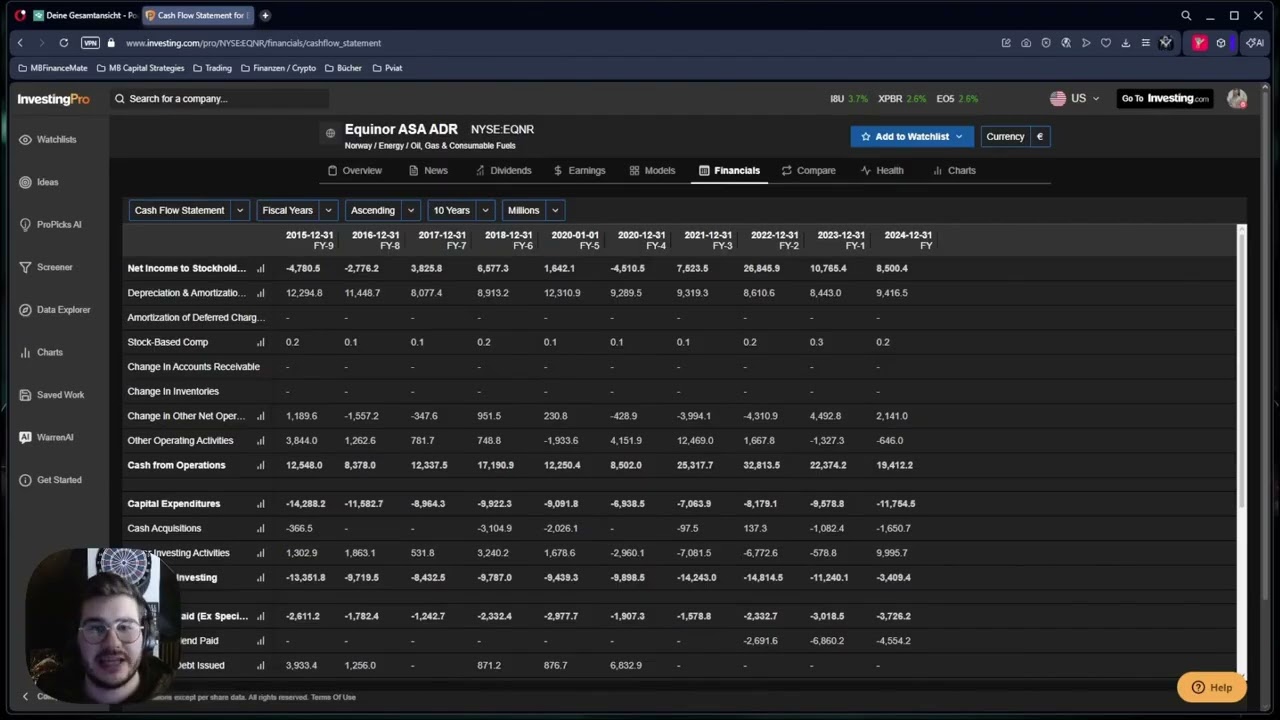Reload the page with browser refresh icon
Image resolution: width=1280 pixels, height=720 pixels.
pos(63,43)
